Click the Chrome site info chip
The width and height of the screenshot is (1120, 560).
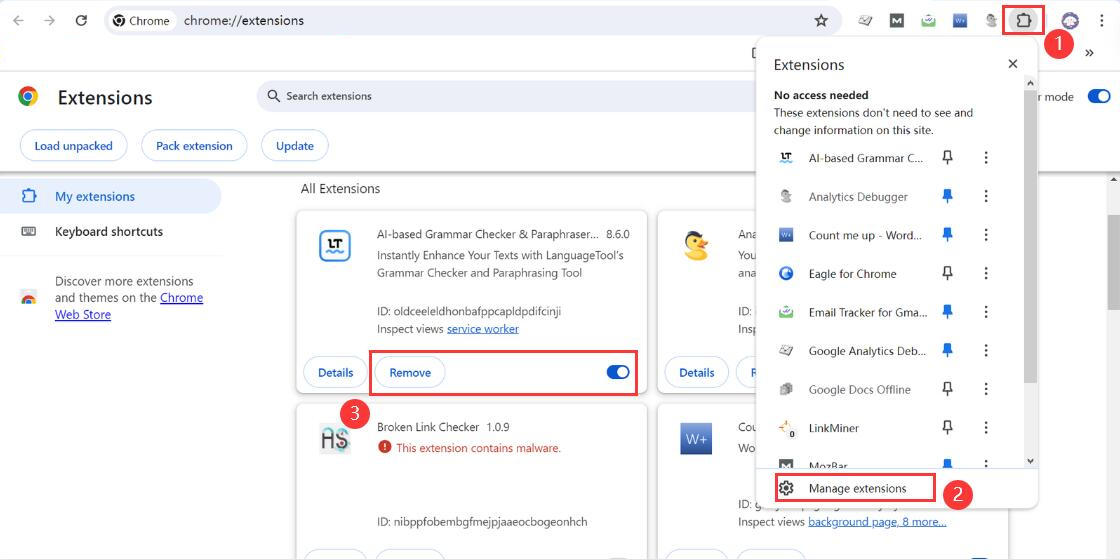(142, 21)
